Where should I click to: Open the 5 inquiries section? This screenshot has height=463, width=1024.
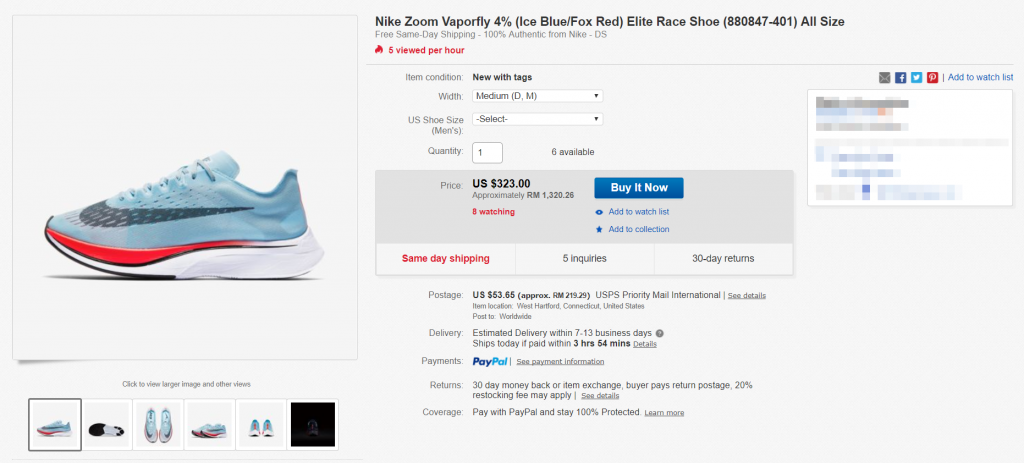click(x=585, y=259)
